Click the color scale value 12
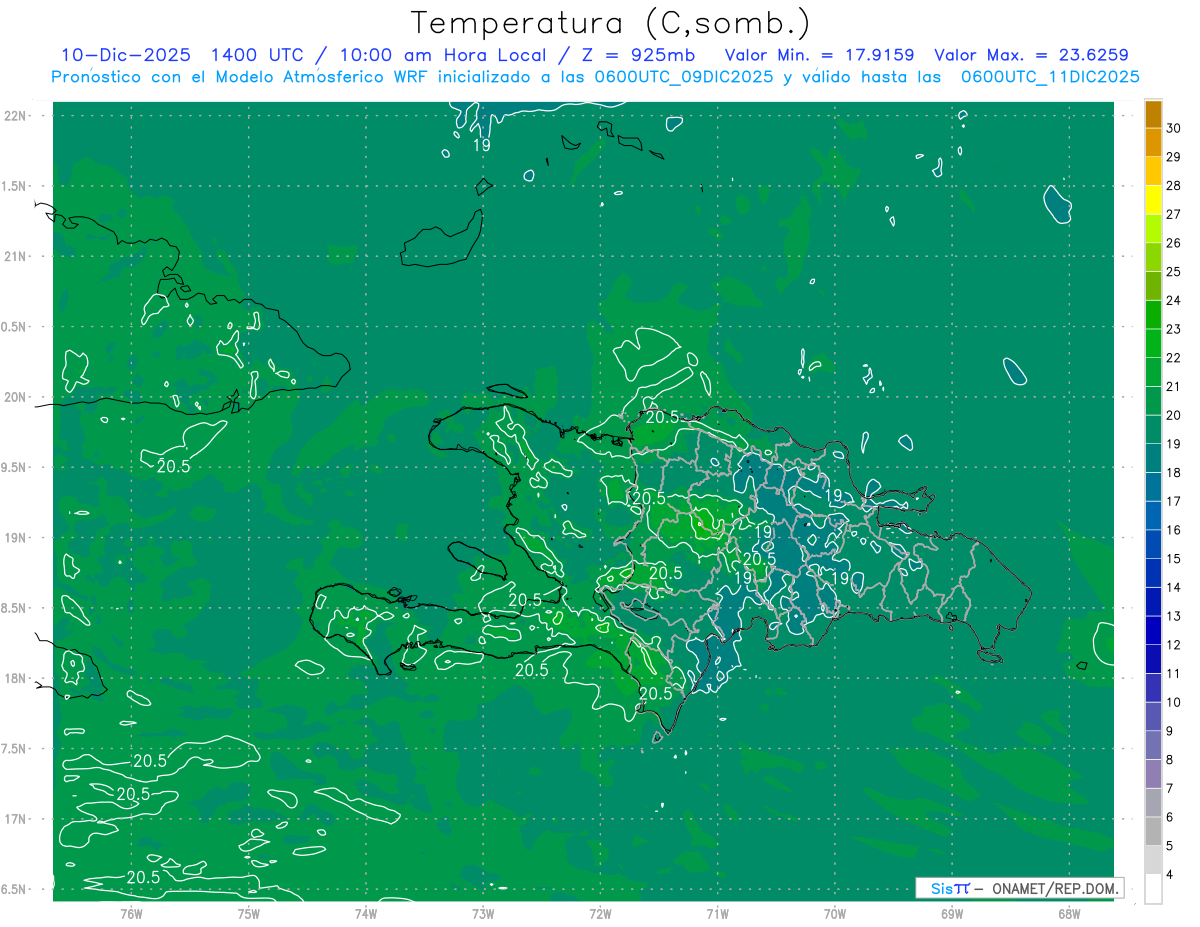Image resolution: width=1200 pixels, height=927 pixels. (x=1174, y=645)
